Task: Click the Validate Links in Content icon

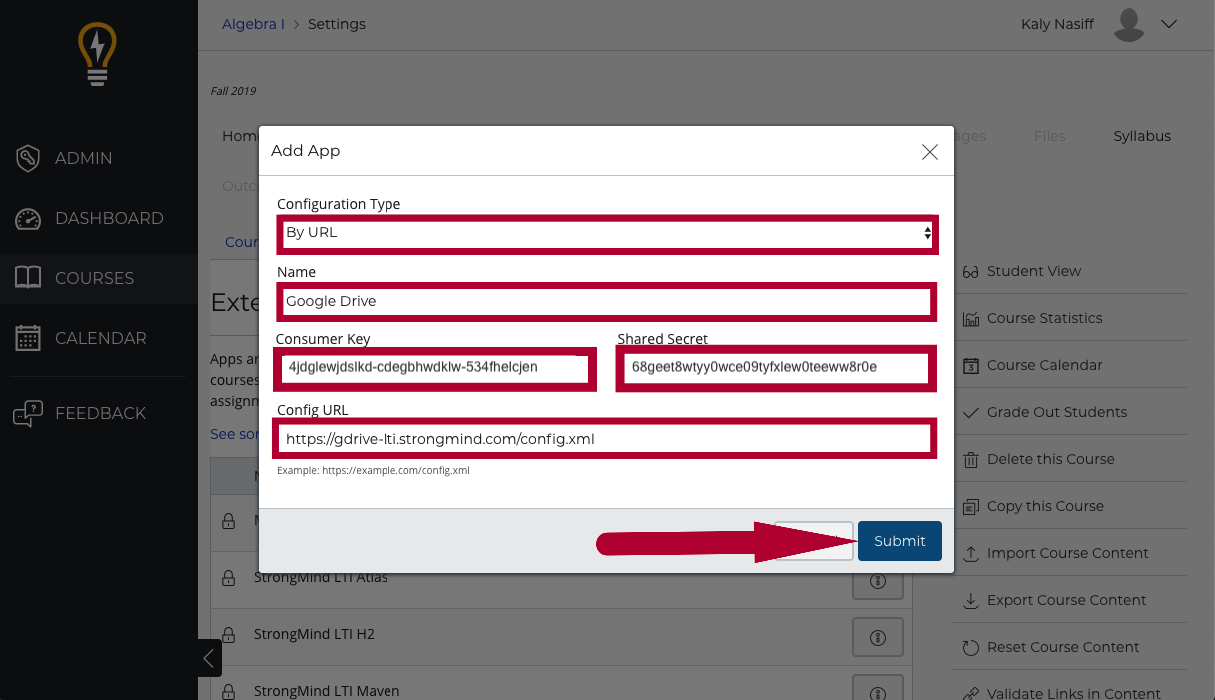Action: click(970, 693)
